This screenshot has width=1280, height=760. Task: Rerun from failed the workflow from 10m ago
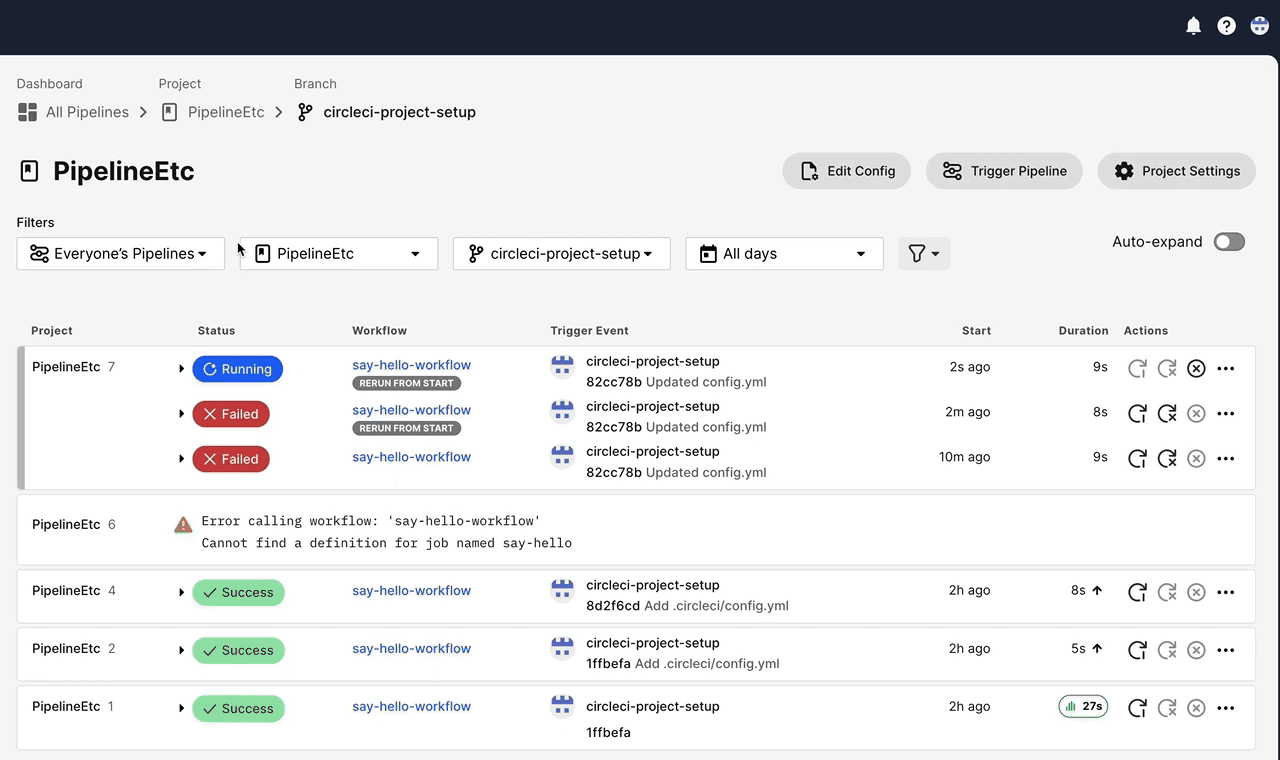[1167, 458]
